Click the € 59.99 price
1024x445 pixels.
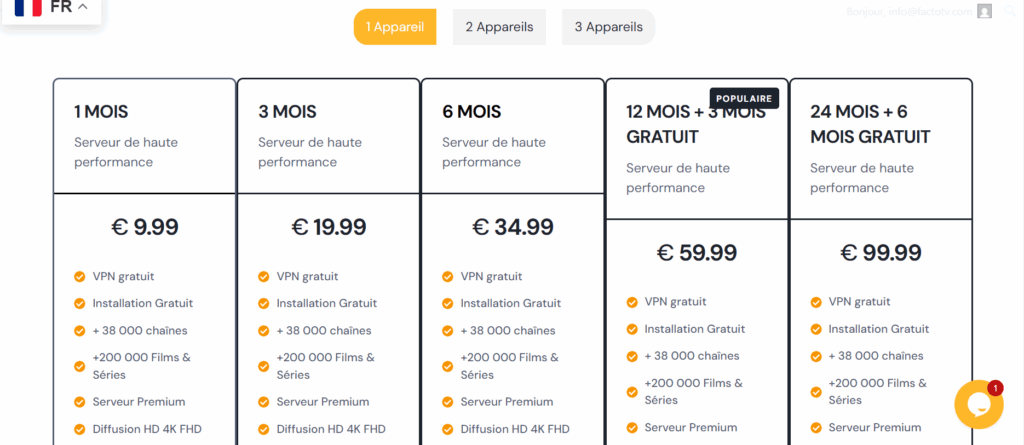697,252
